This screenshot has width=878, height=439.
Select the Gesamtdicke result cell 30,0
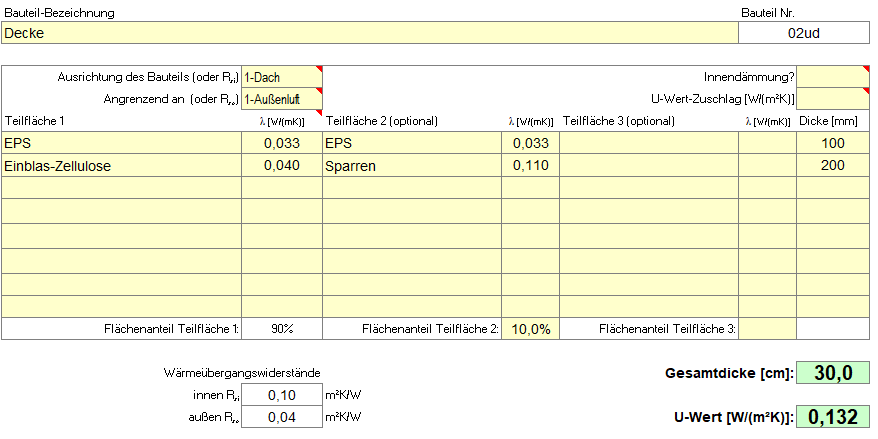point(832,374)
